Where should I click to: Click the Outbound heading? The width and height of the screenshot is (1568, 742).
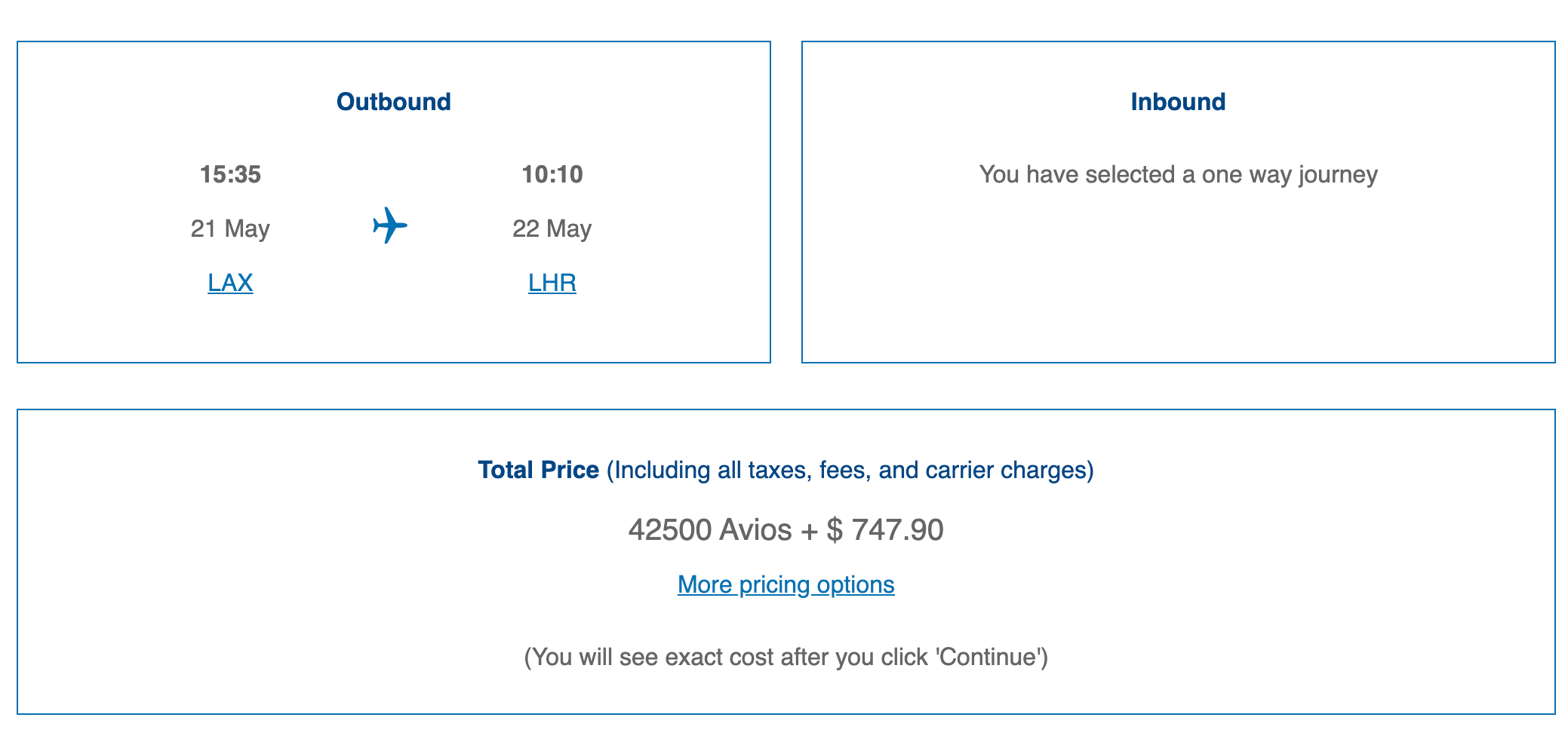click(x=393, y=102)
